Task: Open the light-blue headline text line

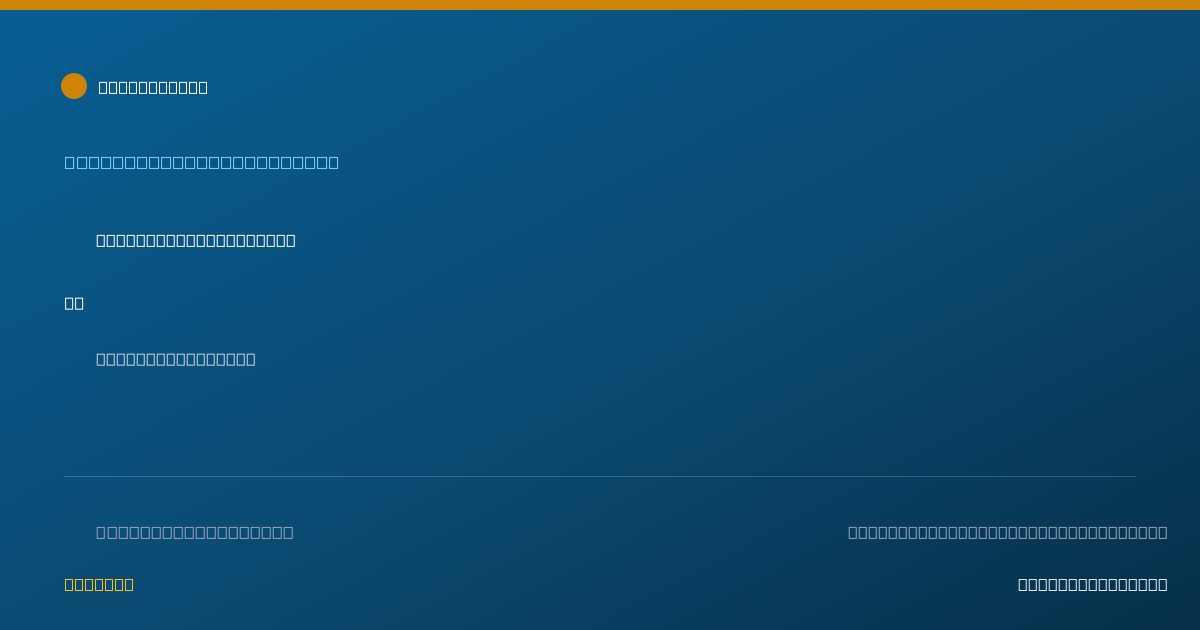Action: (x=202, y=162)
